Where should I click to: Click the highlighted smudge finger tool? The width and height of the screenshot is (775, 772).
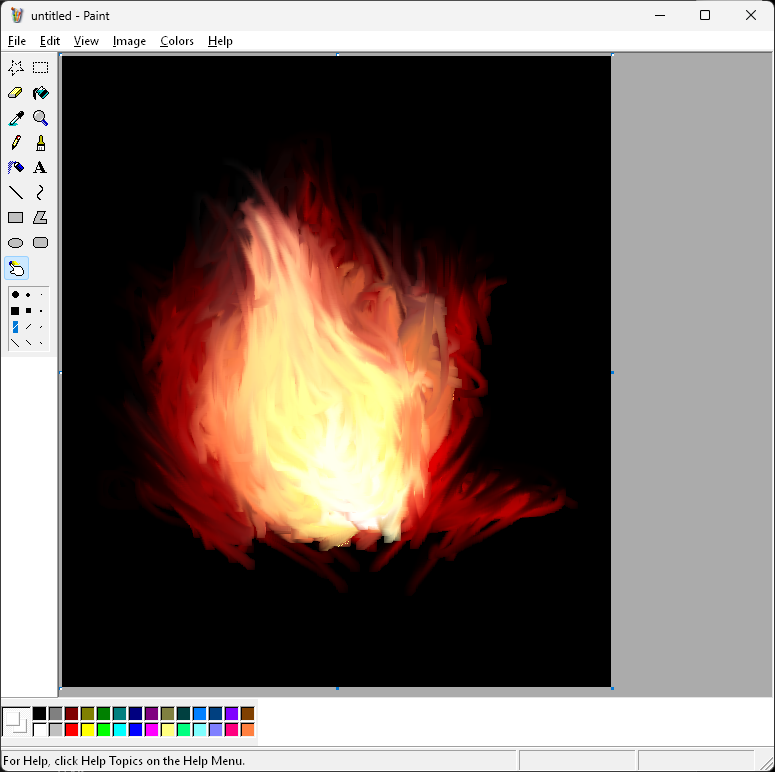tap(16, 268)
